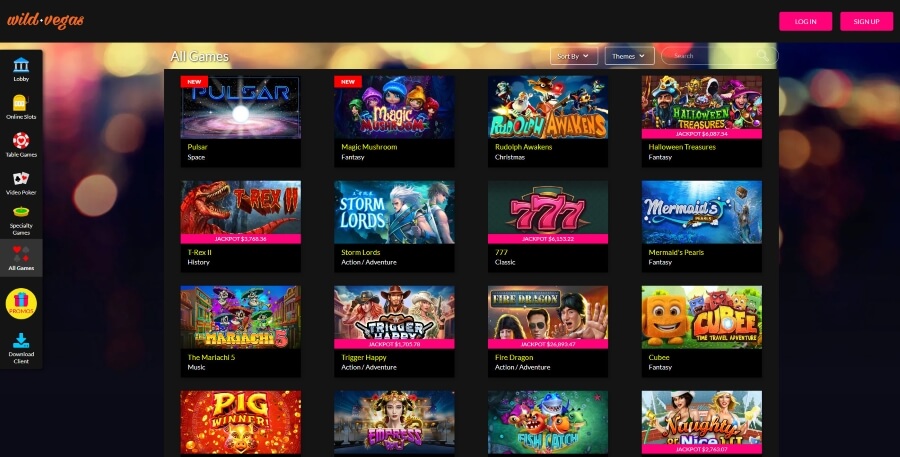Open the Specialty Games icon
This screenshot has height=457, width=900.
point(21,213)
